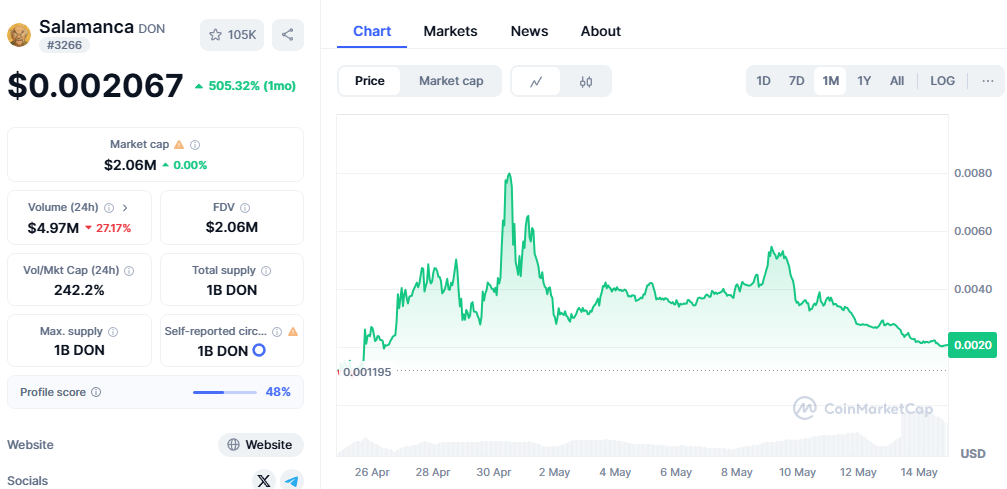This screenshot has width=1007, height=489.
Task: Switch to candlestick chart view
Action: pyautogui.click(x=586, y=82)
